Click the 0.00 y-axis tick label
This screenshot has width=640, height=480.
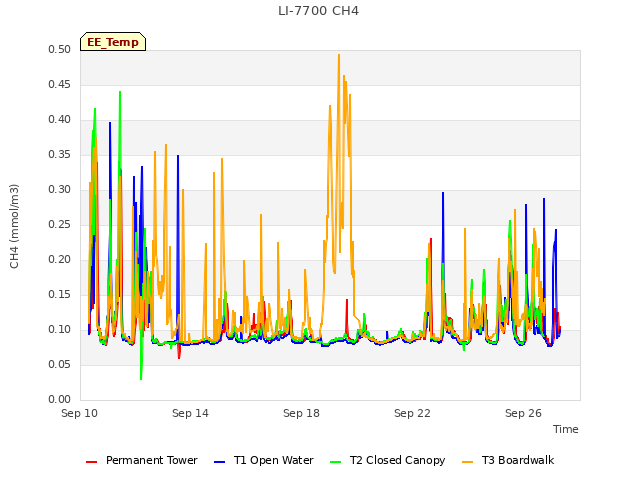[59, 399]
